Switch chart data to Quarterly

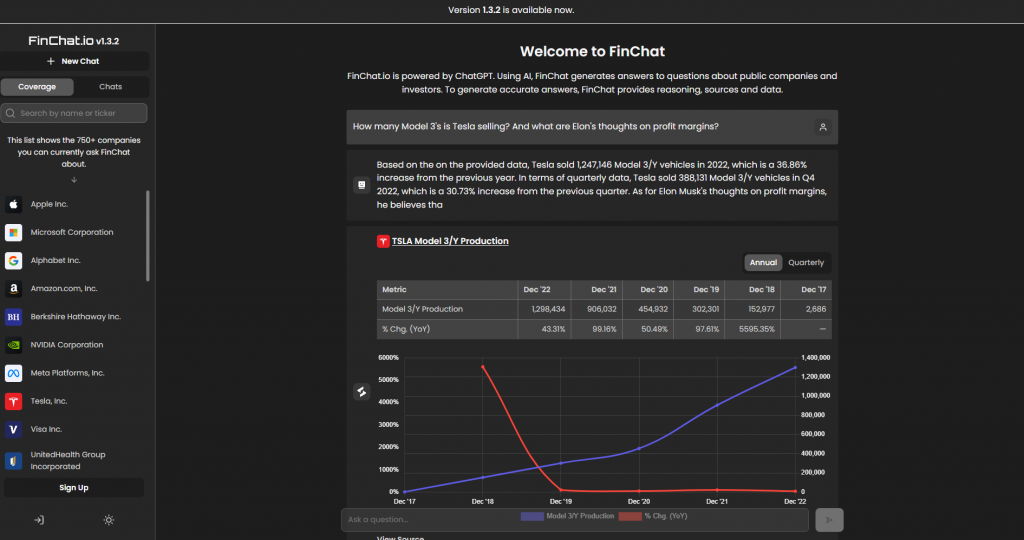coord(806,263)
